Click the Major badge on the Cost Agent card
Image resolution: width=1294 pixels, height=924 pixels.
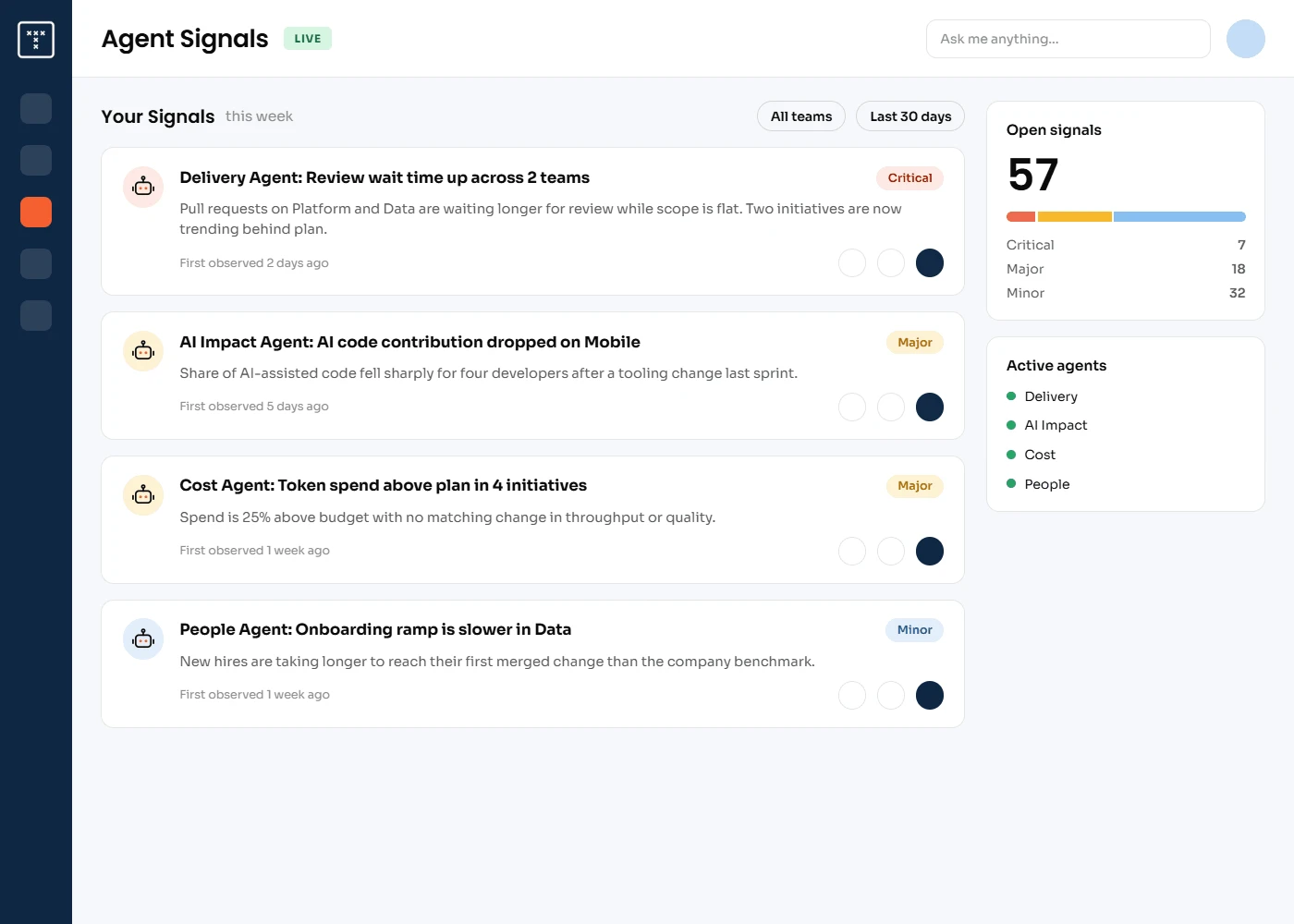pyautogui.click(x=915, y=486)
